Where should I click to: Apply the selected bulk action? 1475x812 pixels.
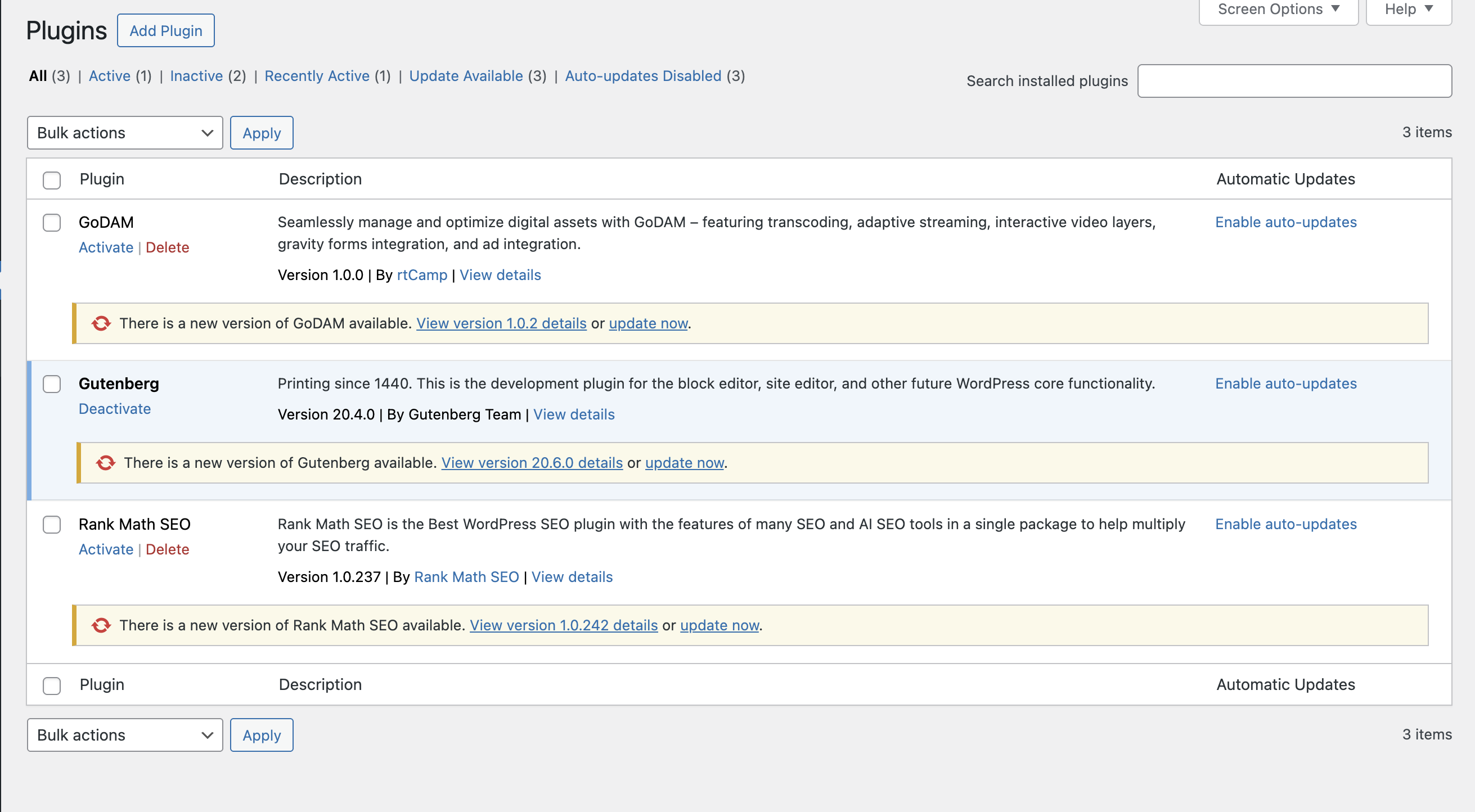[261, 133]
